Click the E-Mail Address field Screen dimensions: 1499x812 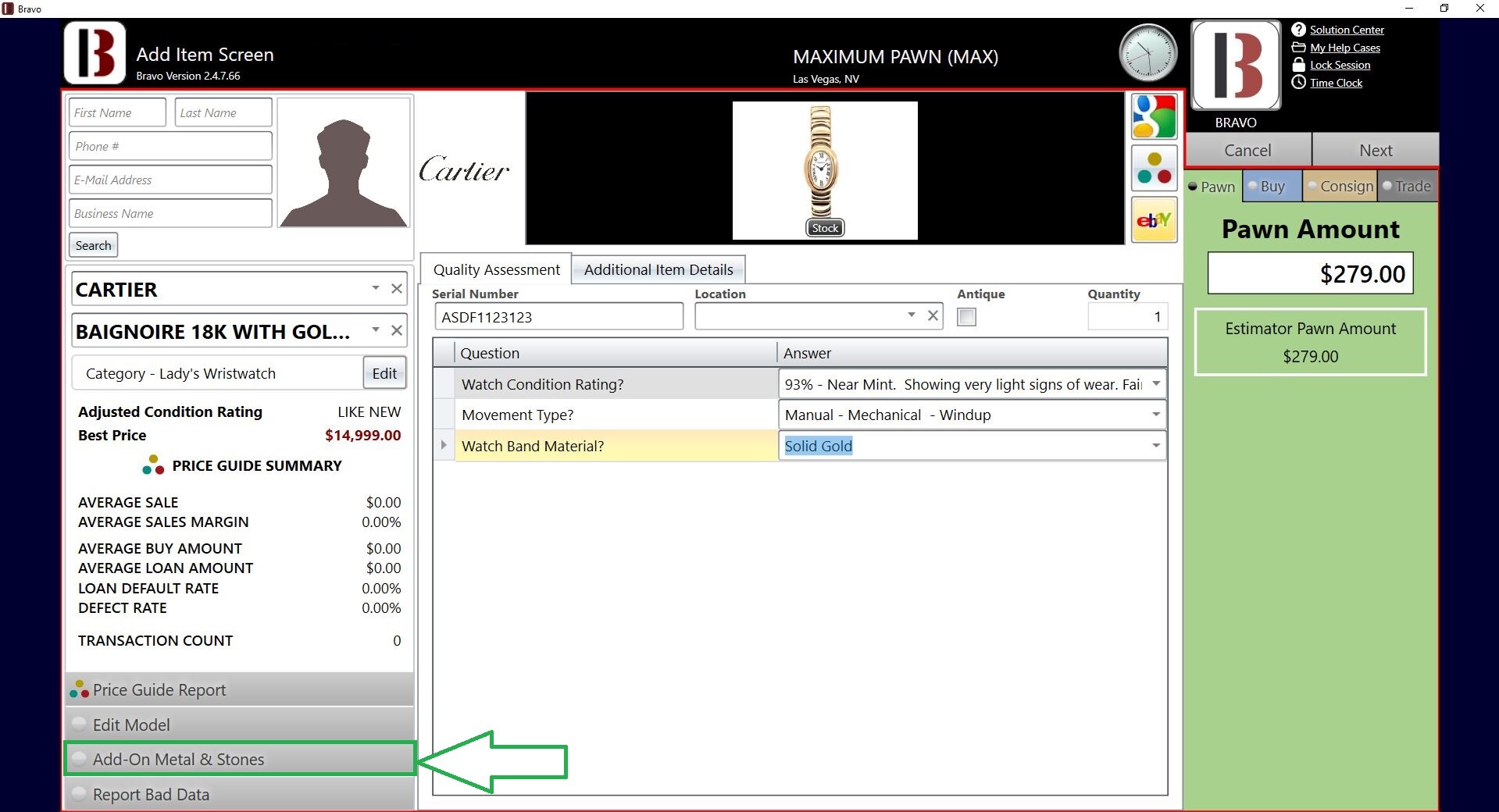click(x=170, y=180)
